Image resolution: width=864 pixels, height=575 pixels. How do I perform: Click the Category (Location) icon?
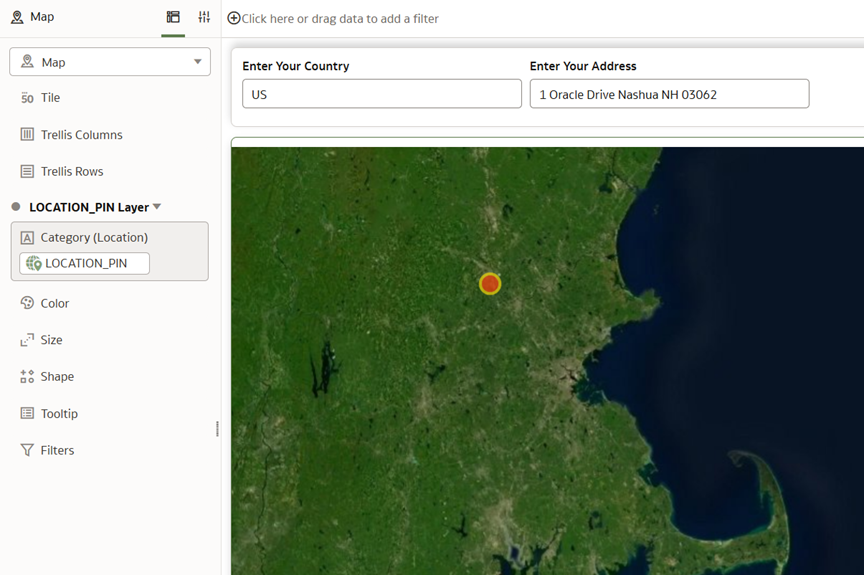(x=27, y=237)
